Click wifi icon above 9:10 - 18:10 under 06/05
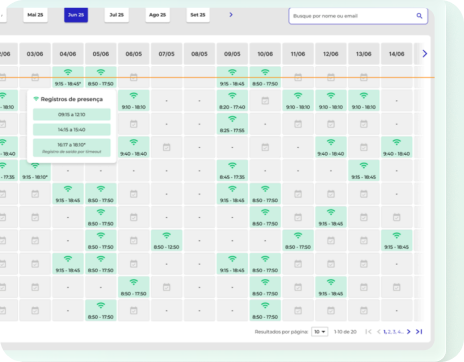The width and height of the screenshot is (464, 362). (x=134, y=96)
